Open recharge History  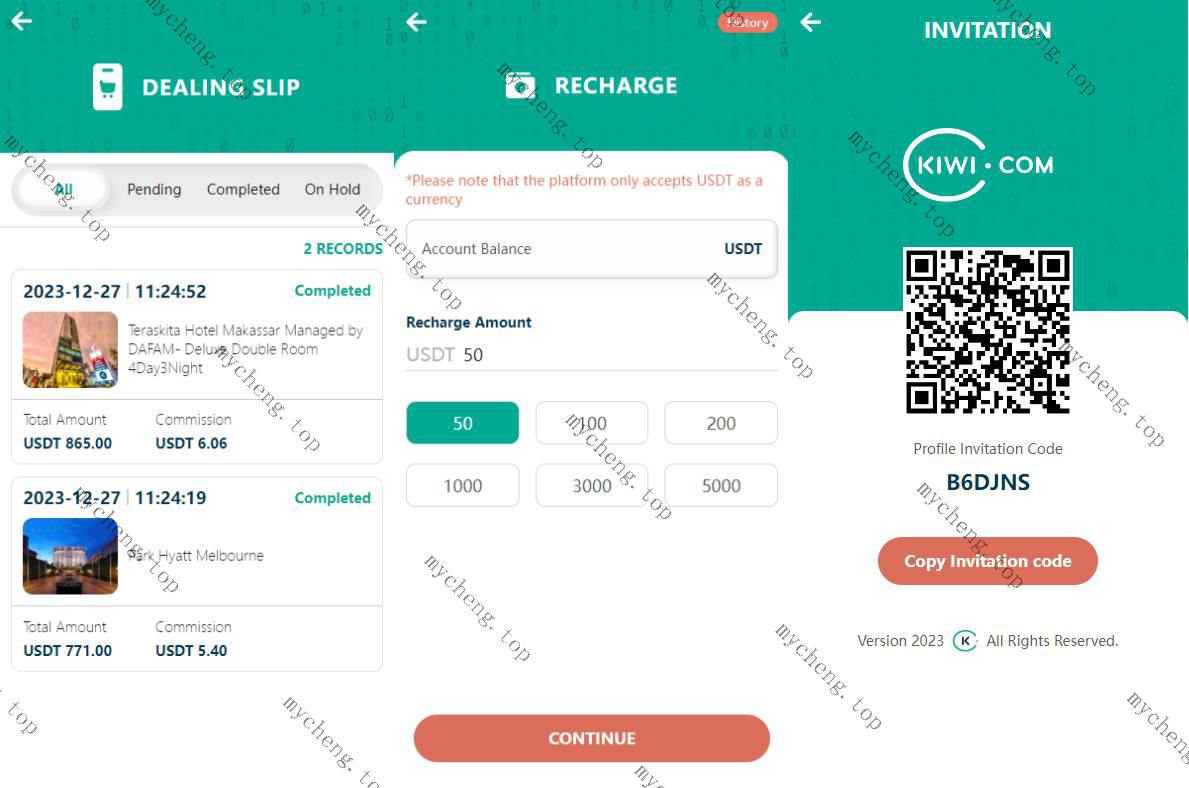point(747,23)
